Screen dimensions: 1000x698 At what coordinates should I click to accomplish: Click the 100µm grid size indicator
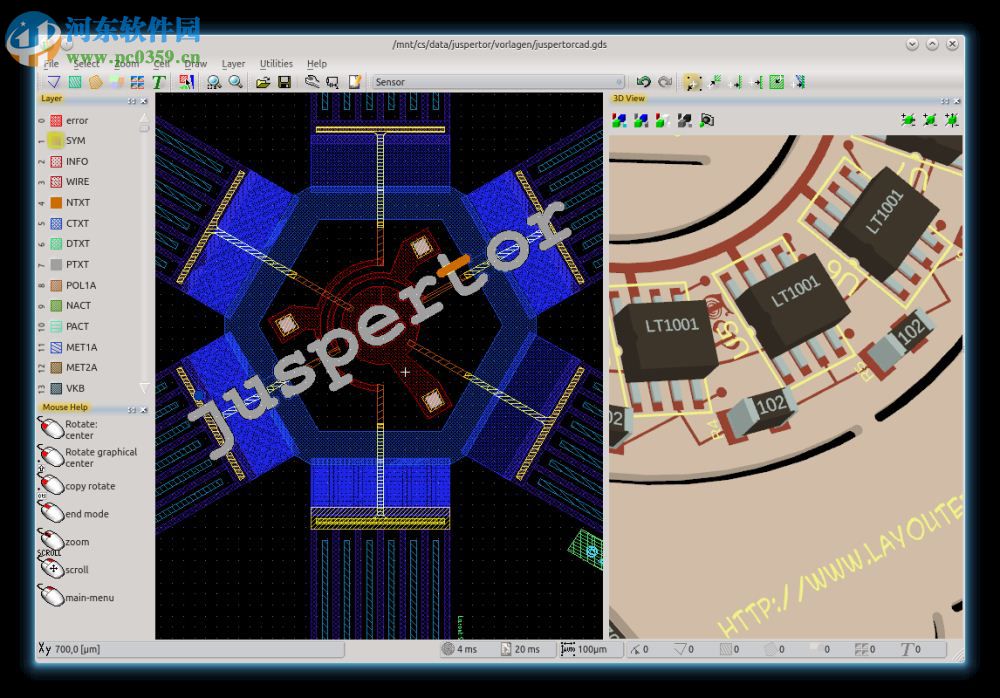click(x=584, y=649)
